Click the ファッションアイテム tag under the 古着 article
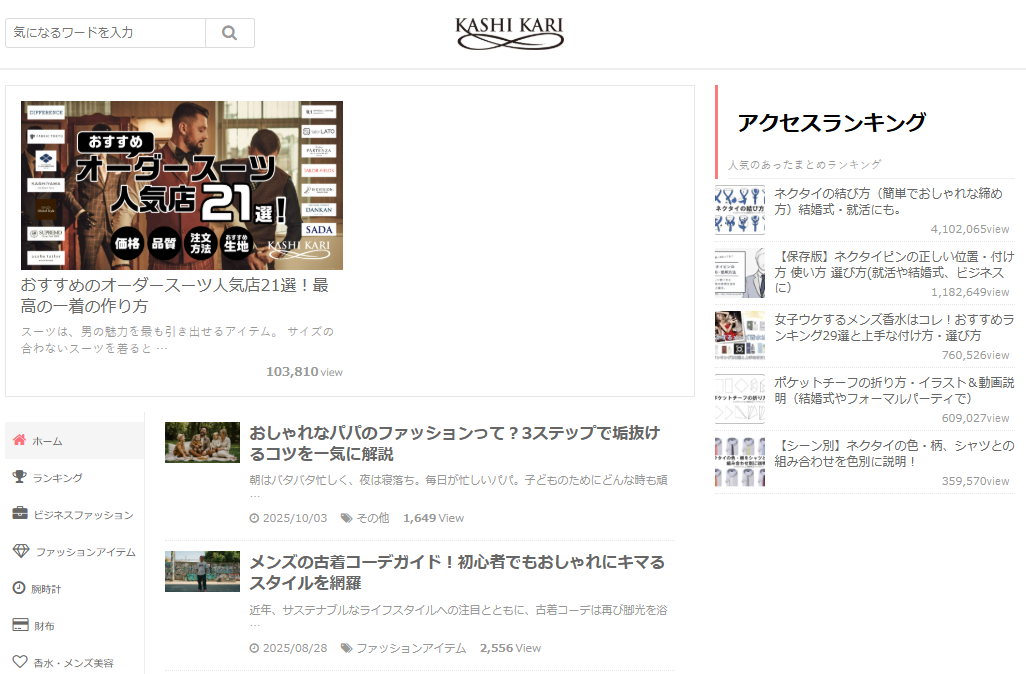Viewport: 1026px width, 674px height. click(410, 648)
